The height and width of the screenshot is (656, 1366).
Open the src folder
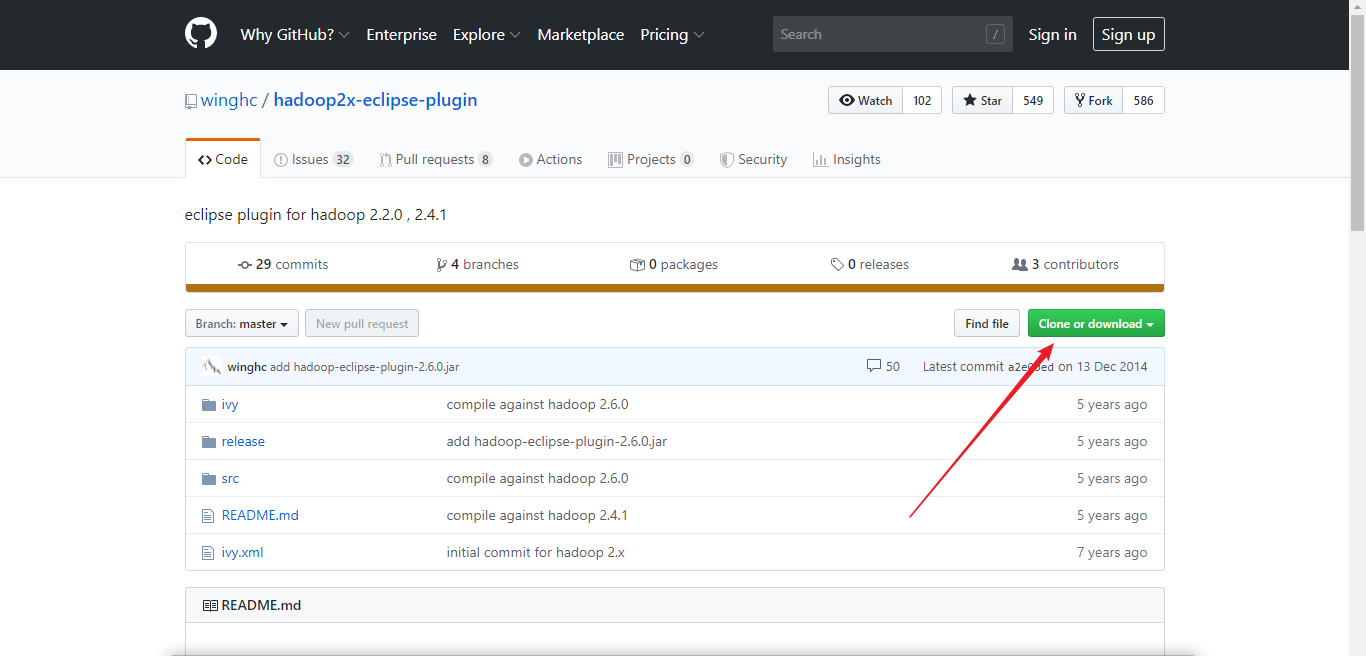[x=230, y=479]
